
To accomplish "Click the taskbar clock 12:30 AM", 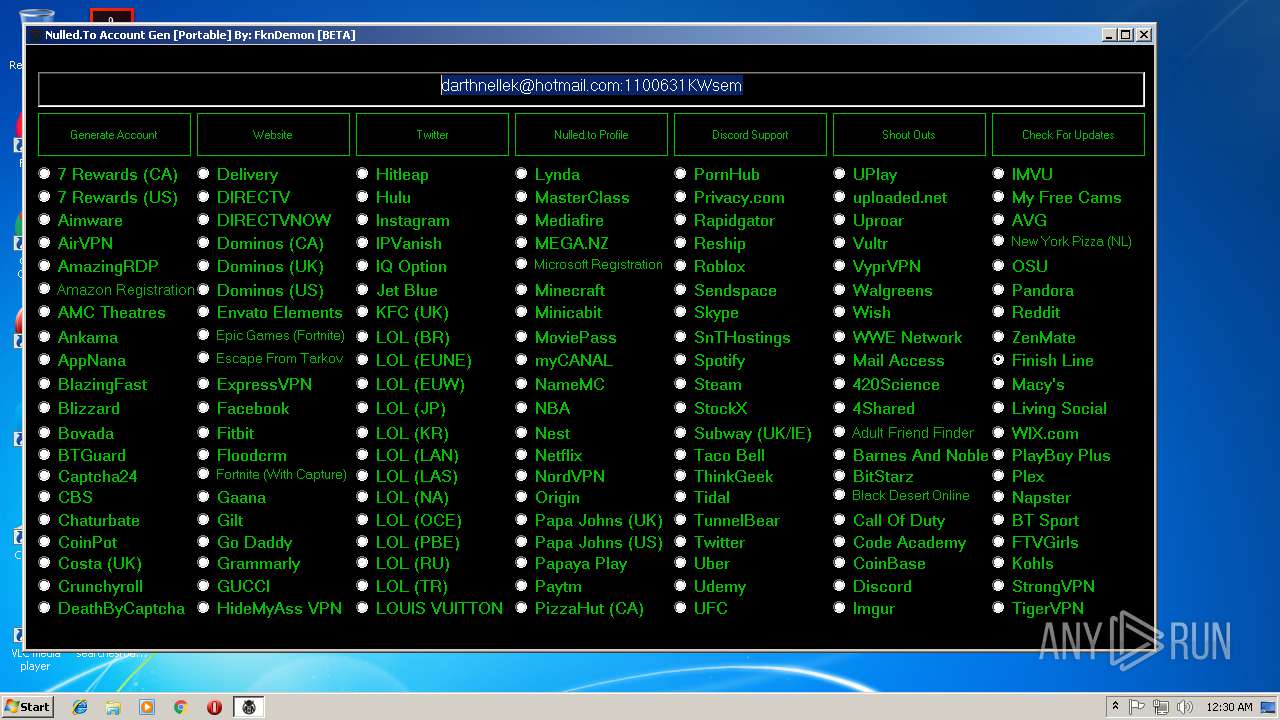I will (x=1229, y=707).
